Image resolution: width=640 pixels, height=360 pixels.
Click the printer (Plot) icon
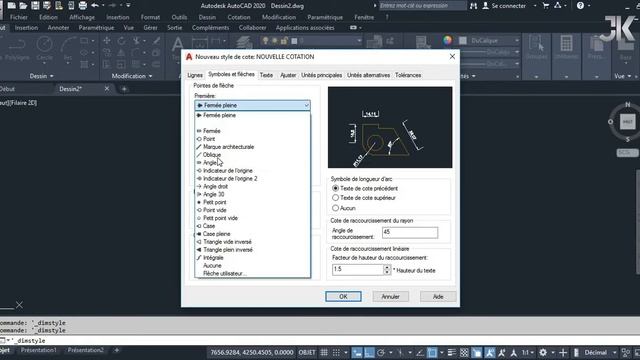83,6
